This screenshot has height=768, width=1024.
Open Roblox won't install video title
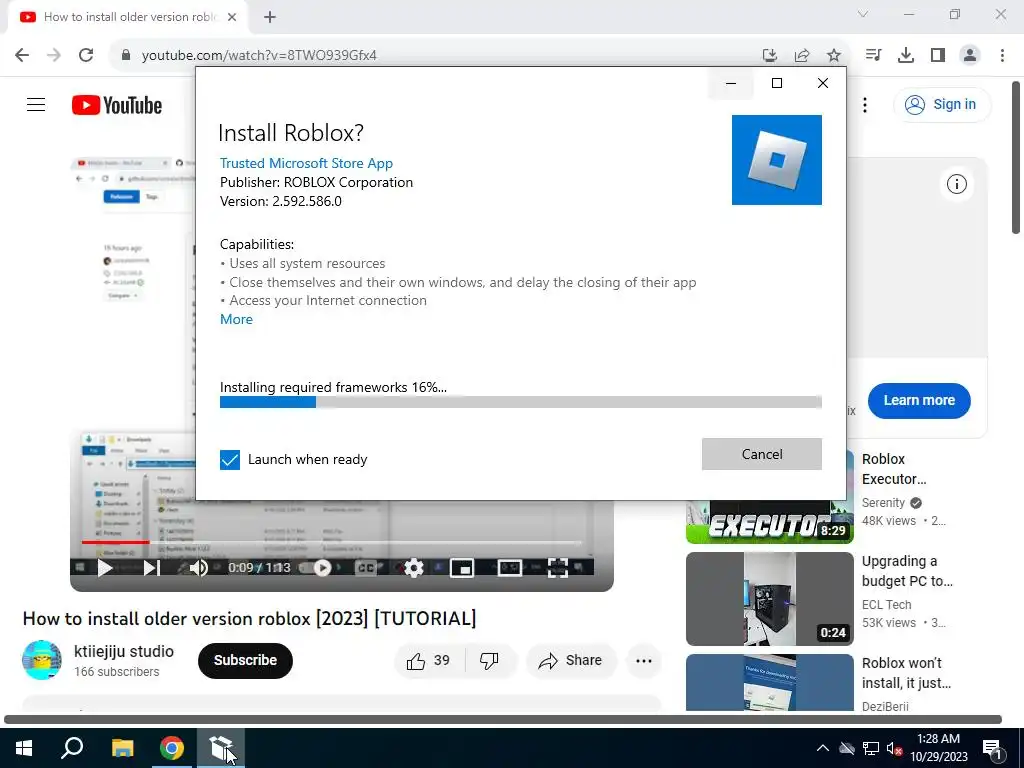pos(906,673)
